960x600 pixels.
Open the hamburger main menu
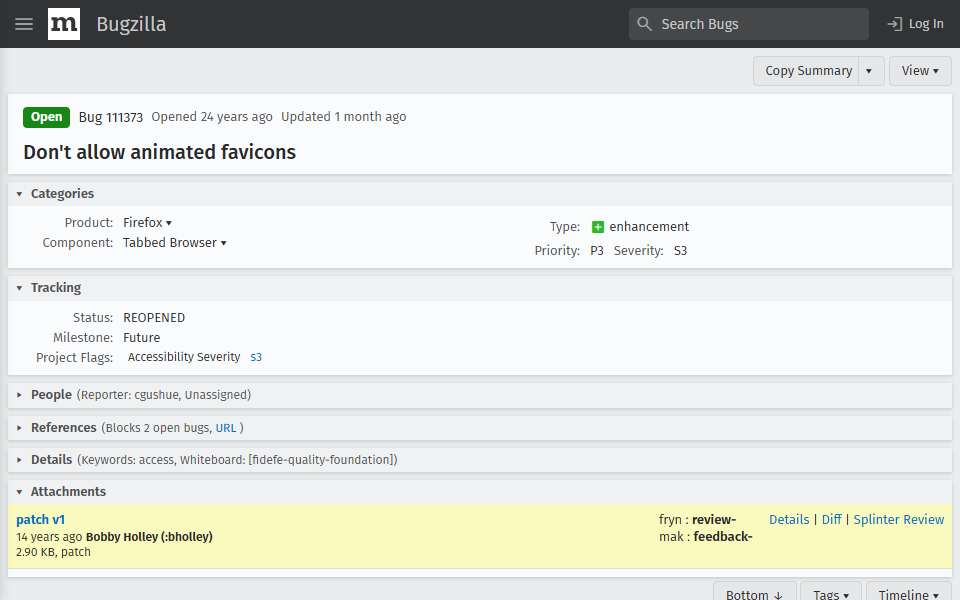[x=24, y=24]
